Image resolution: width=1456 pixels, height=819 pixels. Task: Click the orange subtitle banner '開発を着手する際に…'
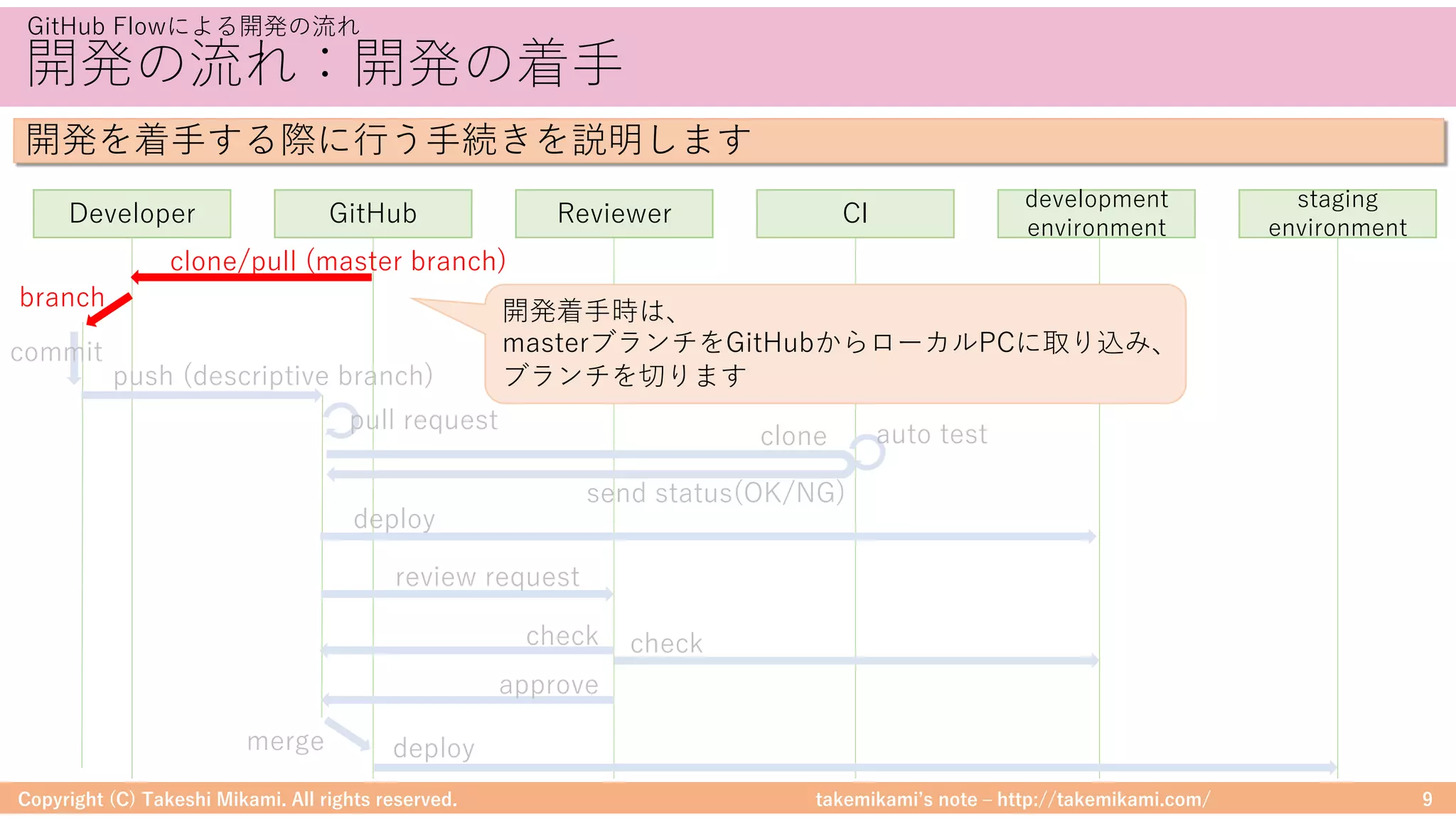(x=729, y=141)
